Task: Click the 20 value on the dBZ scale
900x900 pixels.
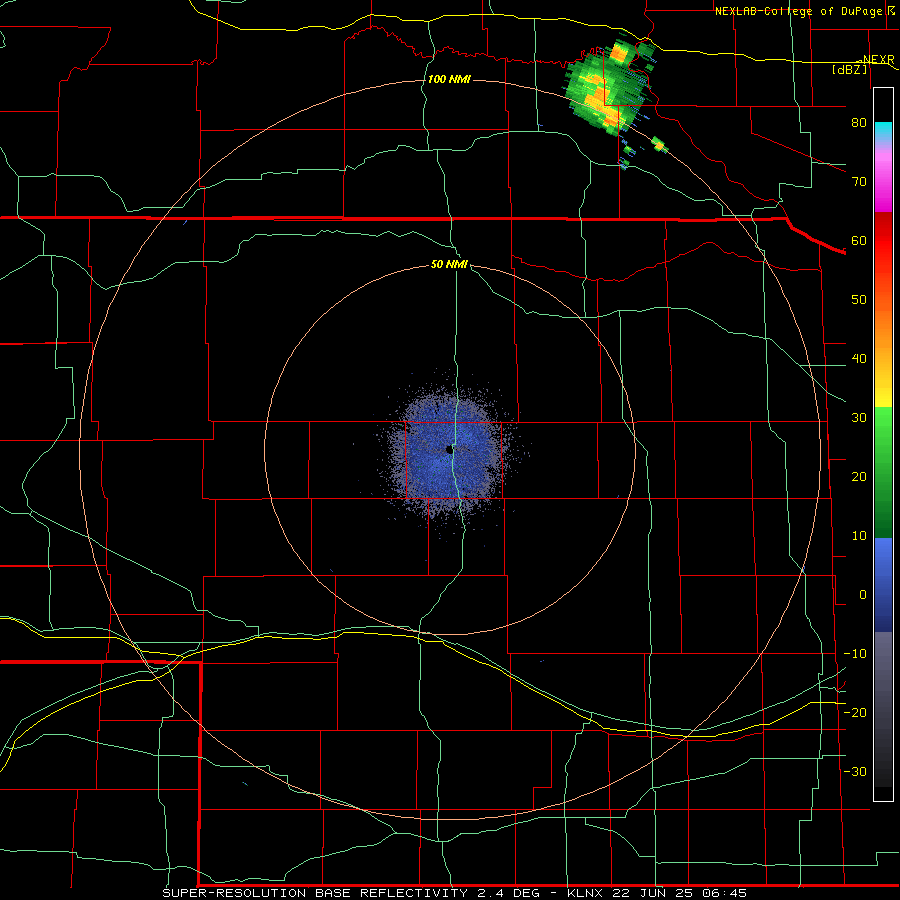Action: [859, 477]
